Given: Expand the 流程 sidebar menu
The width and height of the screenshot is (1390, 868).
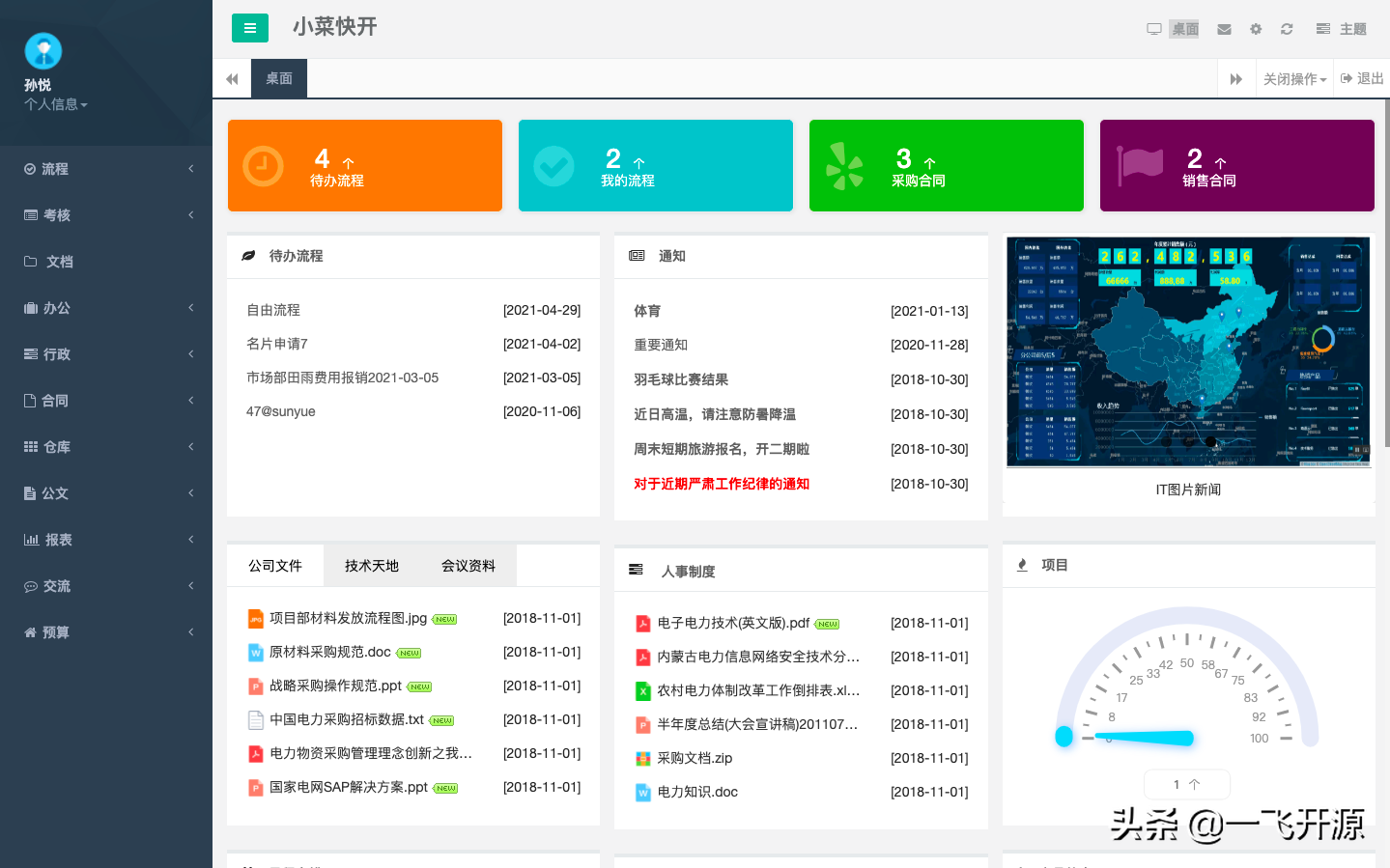Looking at the screenshot, I should (x=106, y=169).
